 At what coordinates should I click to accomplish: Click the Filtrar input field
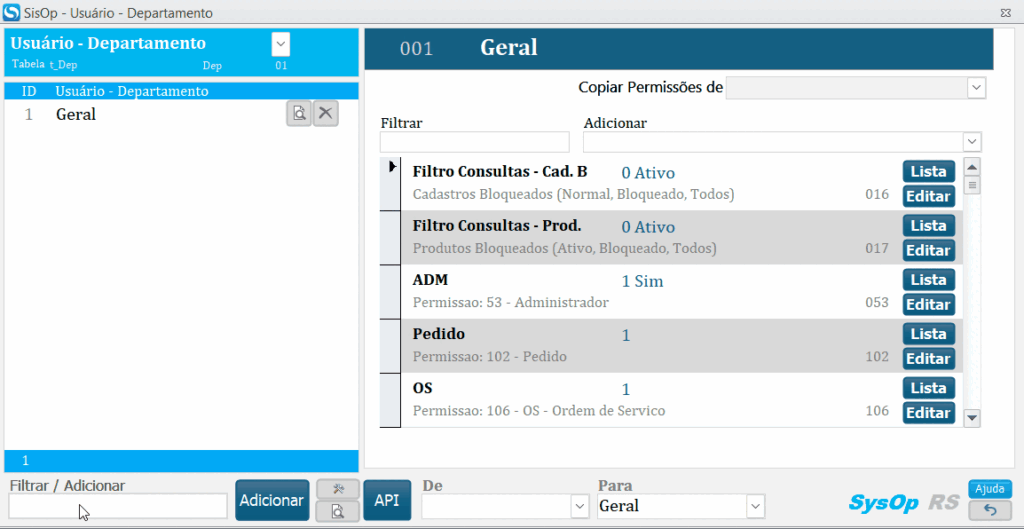point(474,142)
